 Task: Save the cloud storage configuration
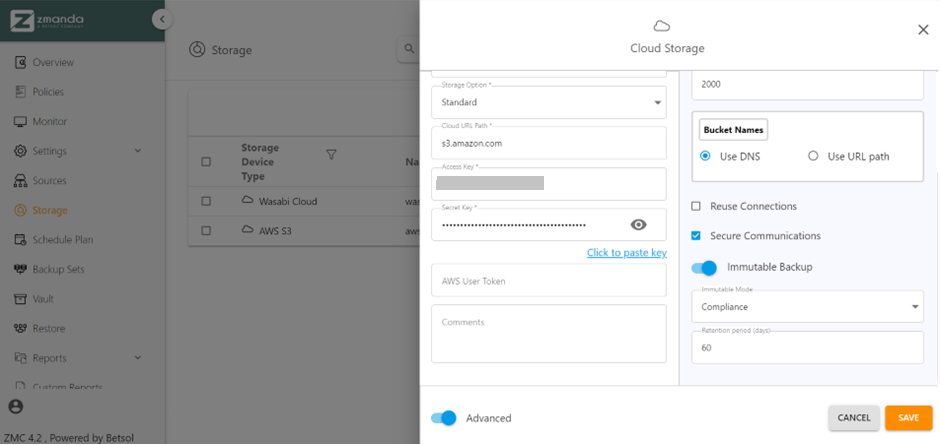pyautogui.click(x=908, y=418)
